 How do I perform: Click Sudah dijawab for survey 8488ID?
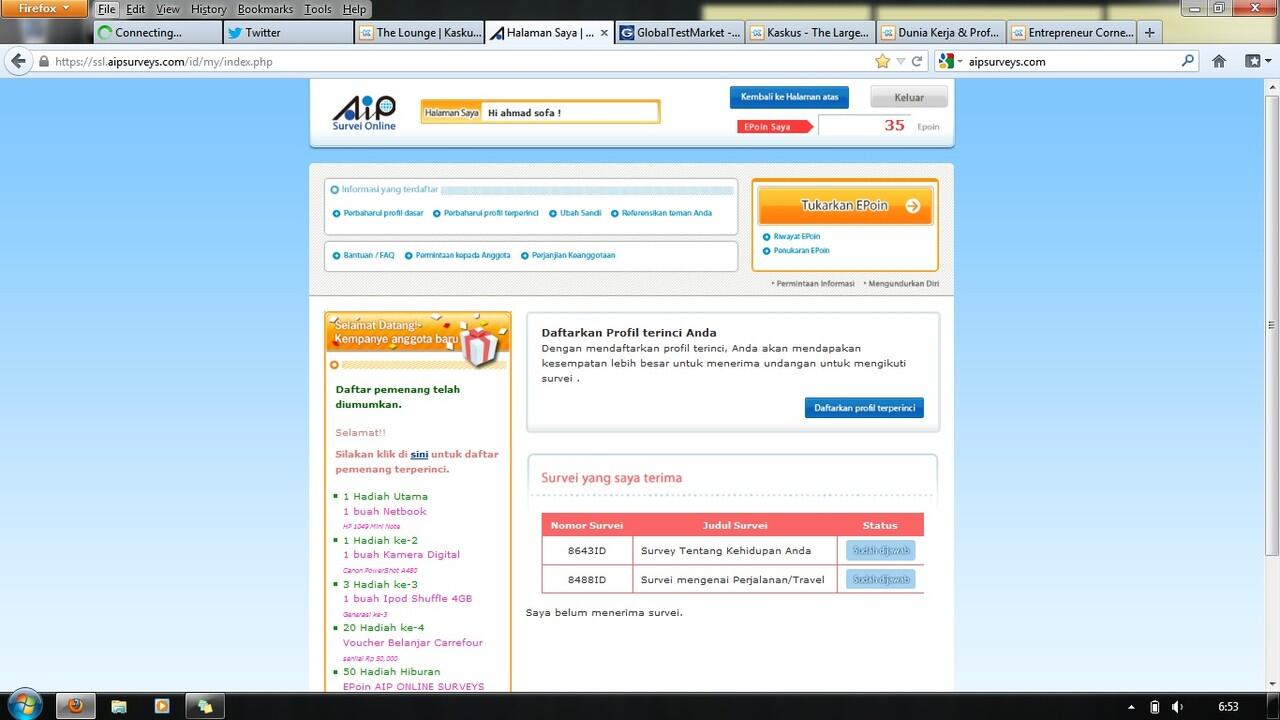[x=880, y=579]
